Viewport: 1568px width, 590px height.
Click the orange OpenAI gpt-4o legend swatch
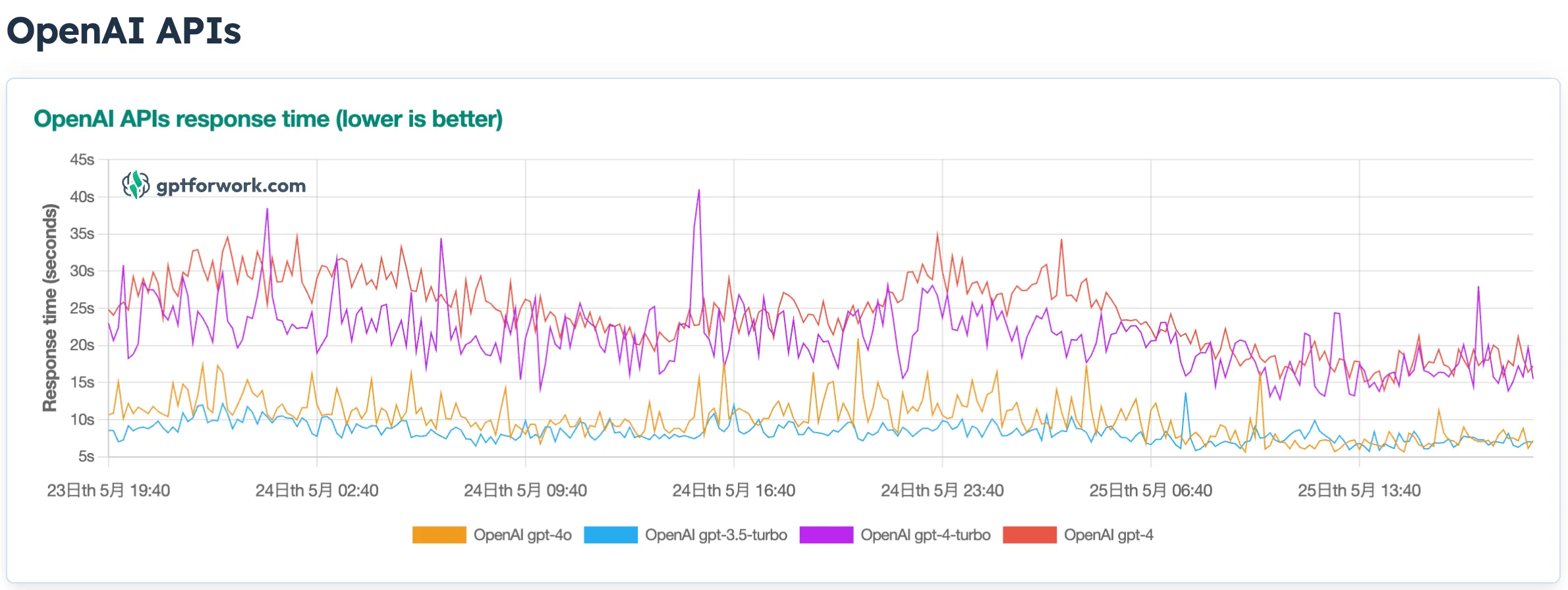click(439, 535)
